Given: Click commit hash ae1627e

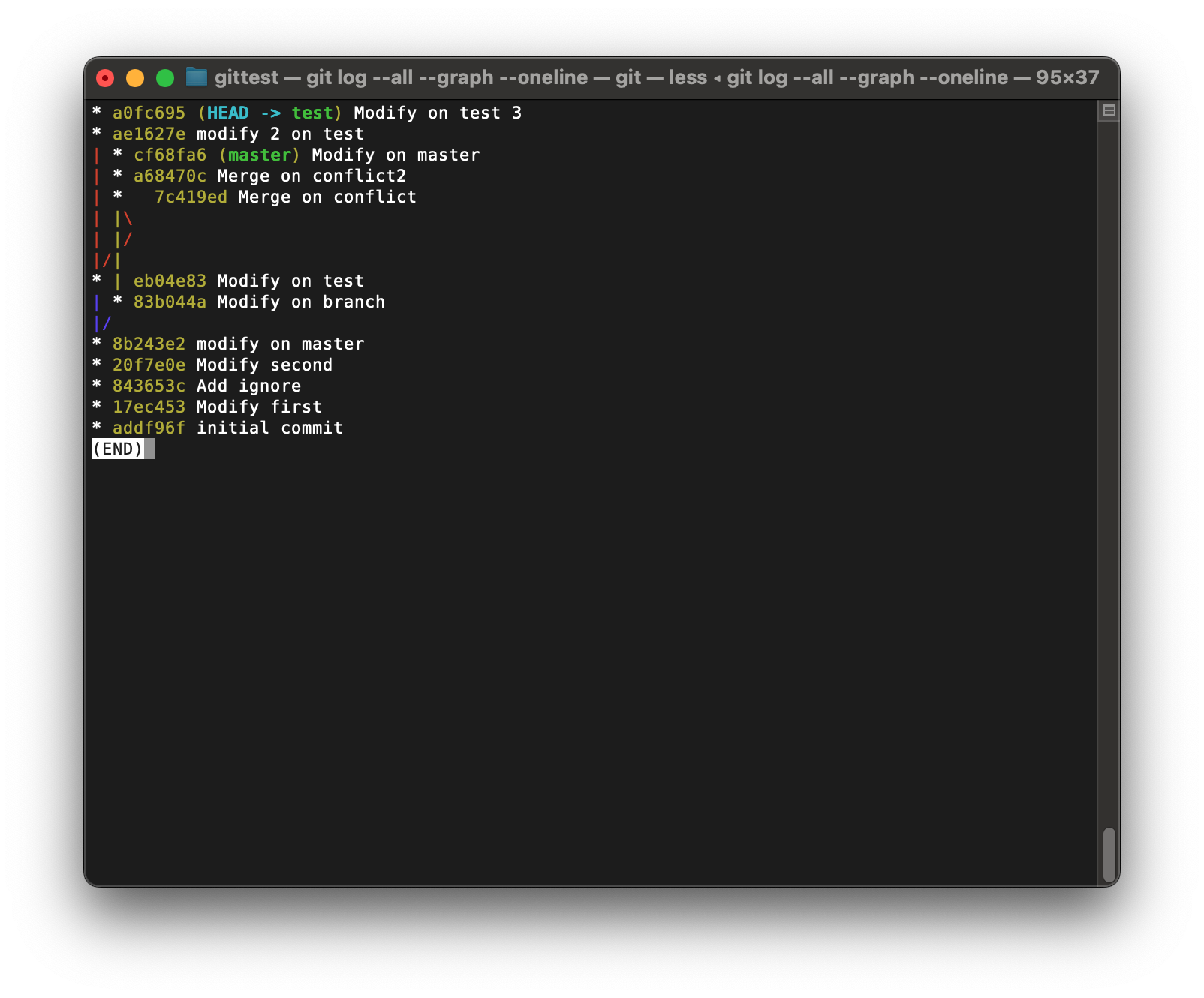Looking at the screenshot, I should (x=149, y=134).
